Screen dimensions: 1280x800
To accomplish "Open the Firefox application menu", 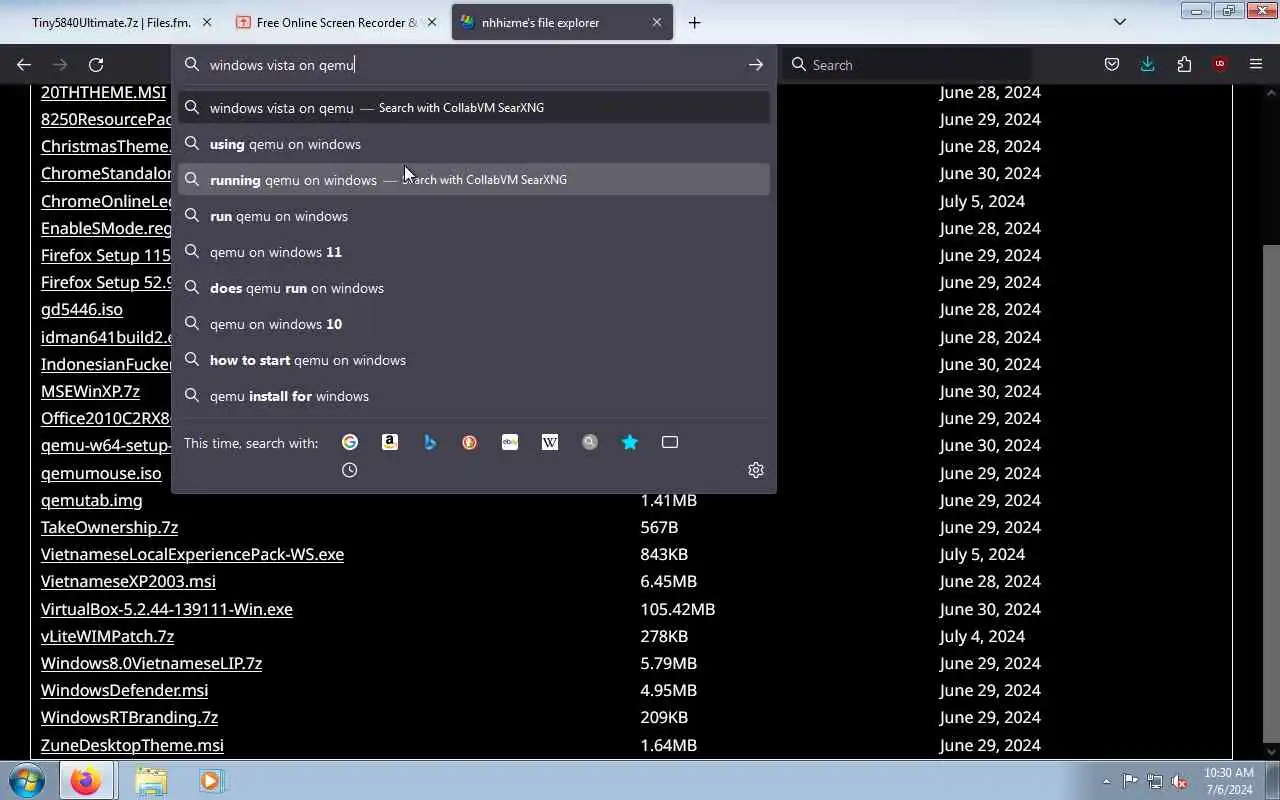I will pos(1256,65).
